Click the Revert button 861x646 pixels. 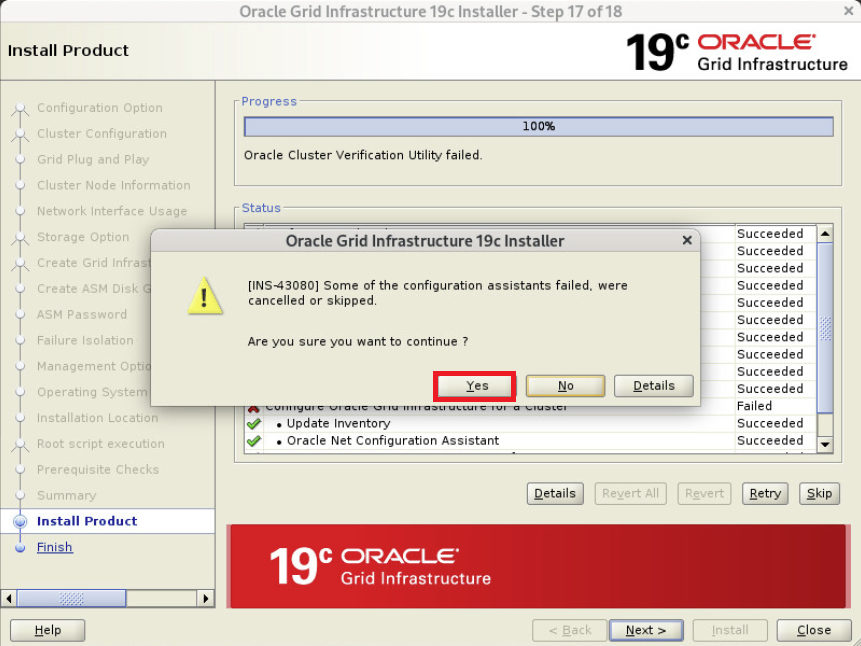pyautogui.click(x=705, y=493)
